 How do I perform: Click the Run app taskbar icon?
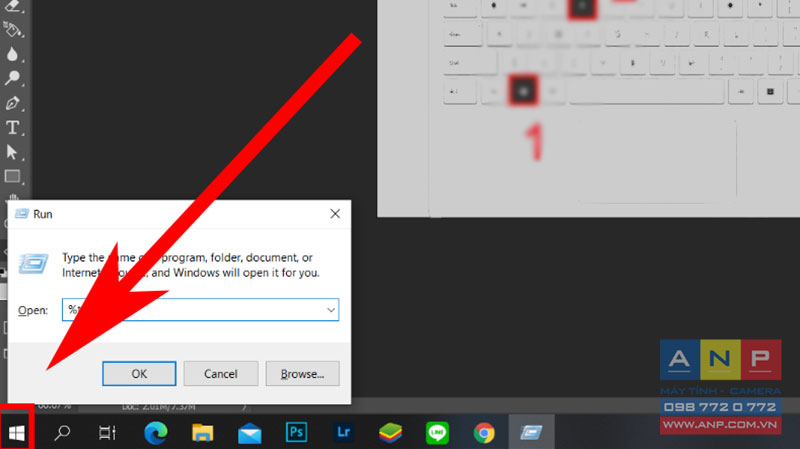click(531, 433)
